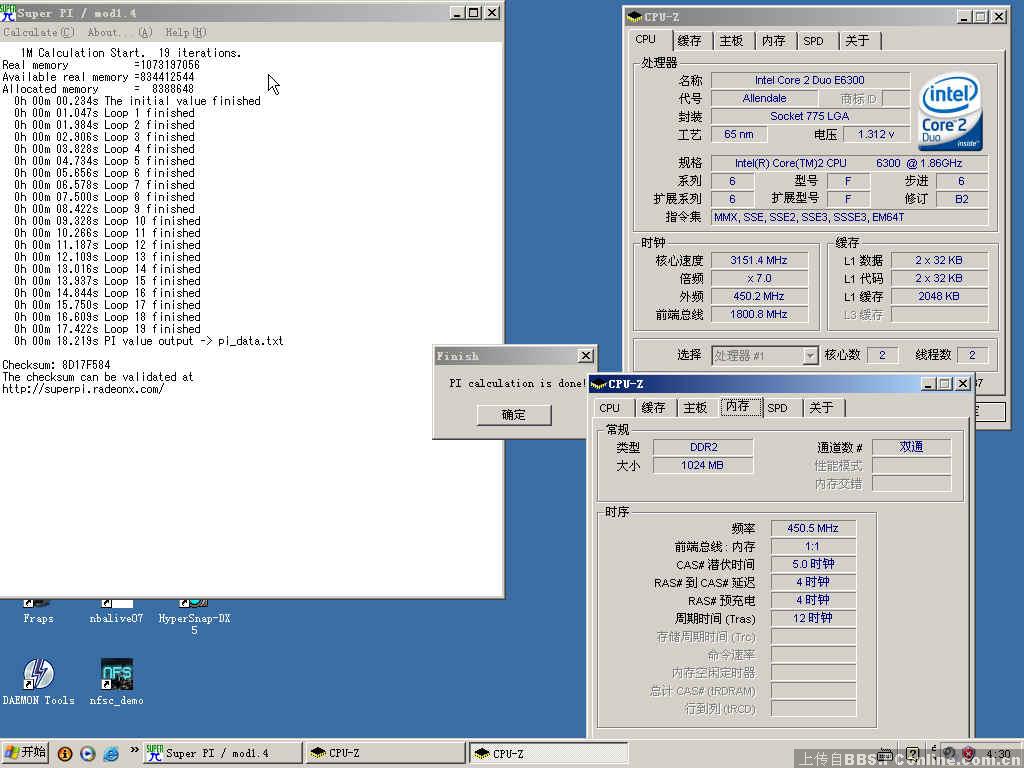This screenshot has width=1024, height=768.
Task: Click the 'Checksum: 8D17F584' line in Super PI
Action: tap(56, 365)
